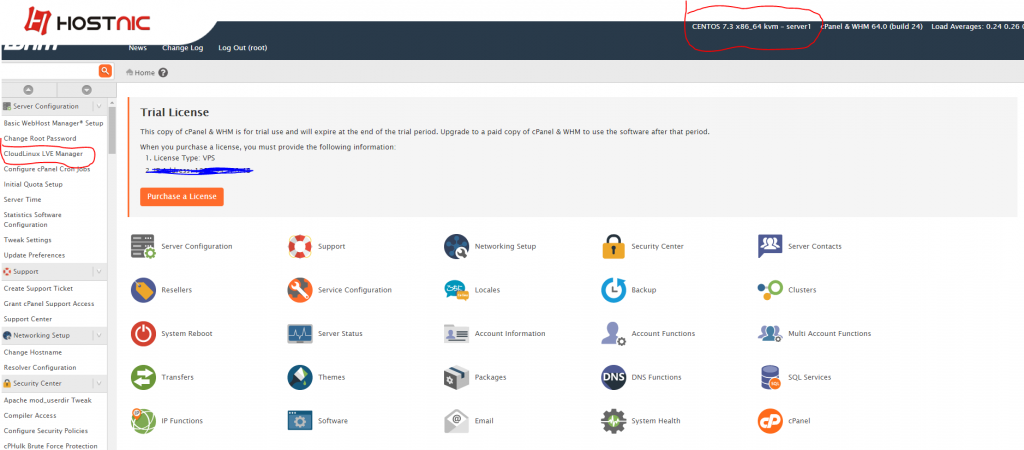Open the Email envelope icon
This screenshot has height=450, width=1024.
point(456,421)
